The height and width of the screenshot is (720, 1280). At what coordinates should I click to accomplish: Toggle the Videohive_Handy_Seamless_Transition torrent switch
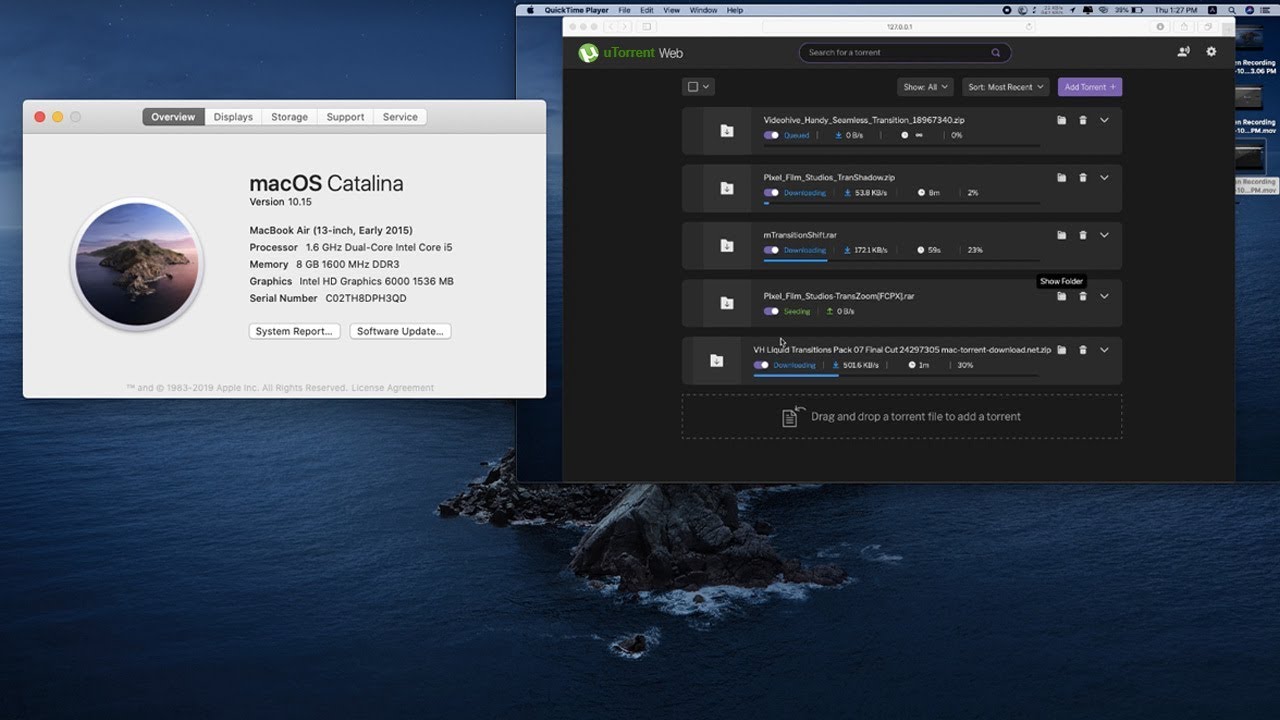(x=771, y=135)
